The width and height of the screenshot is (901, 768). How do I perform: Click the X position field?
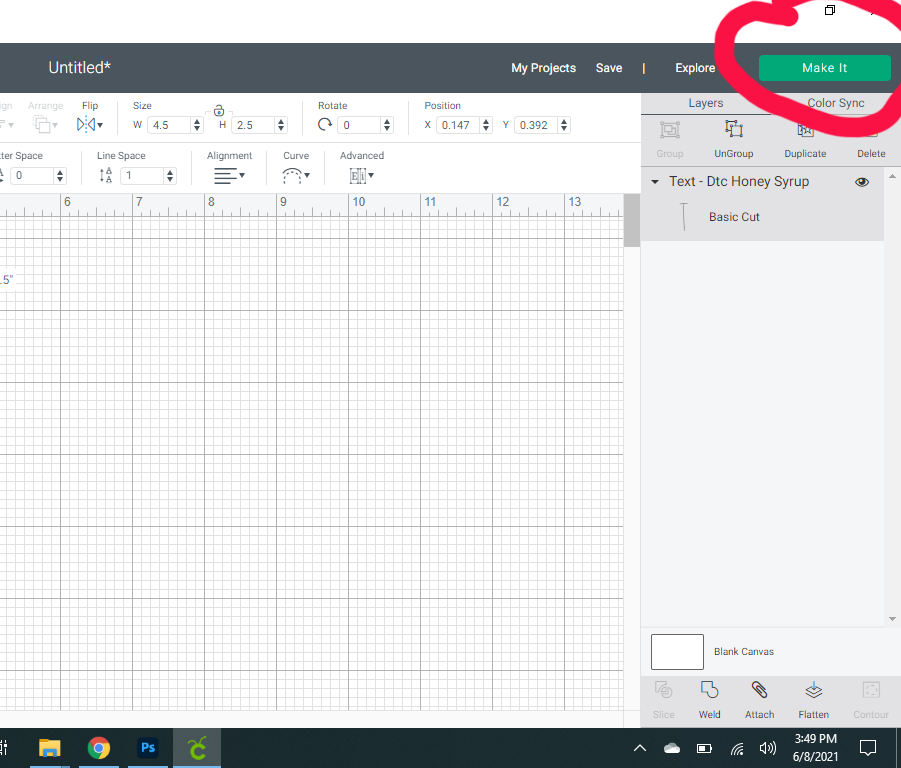458,125
